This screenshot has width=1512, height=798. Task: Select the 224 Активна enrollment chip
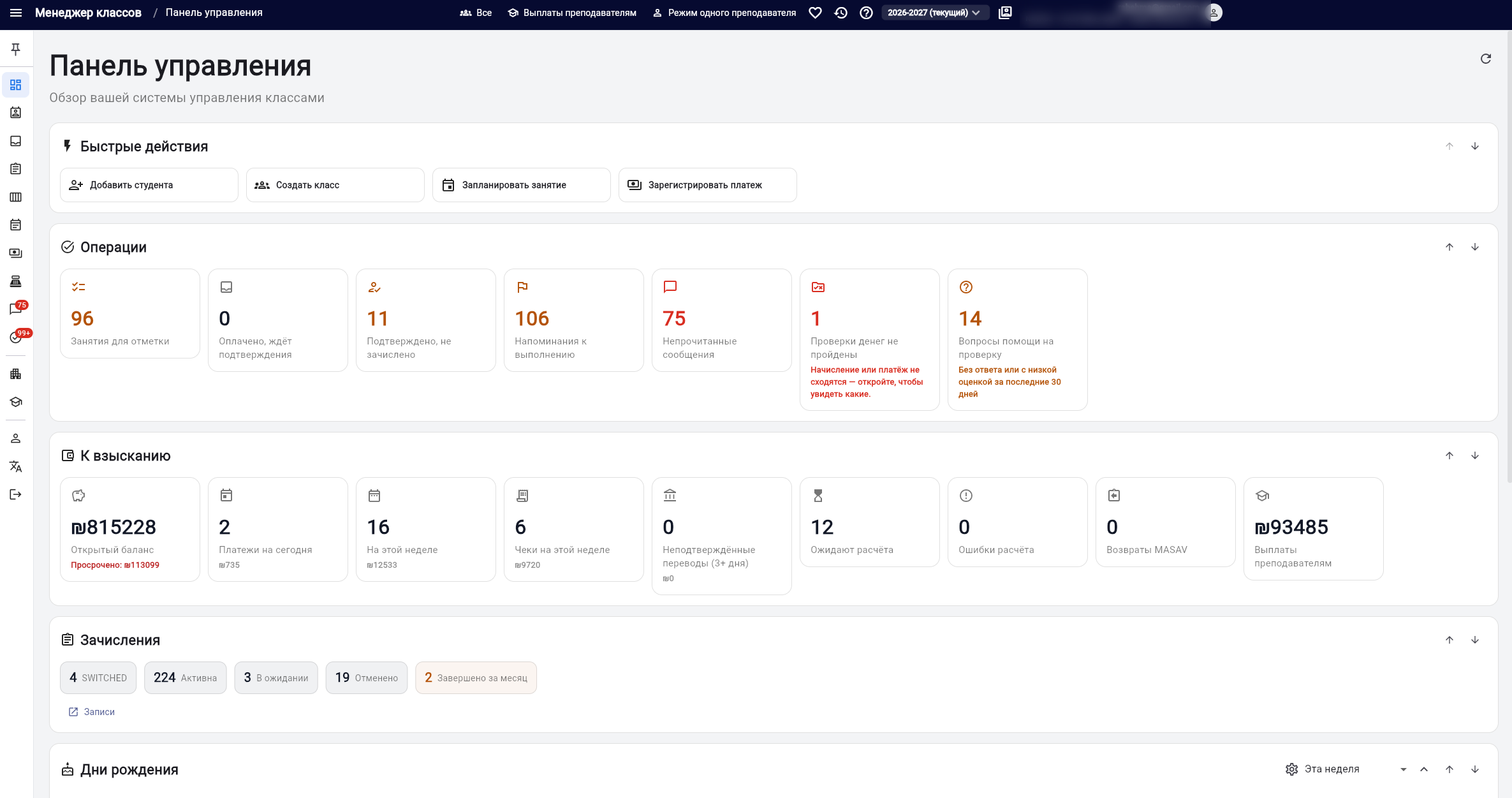(x=186, y=677)
